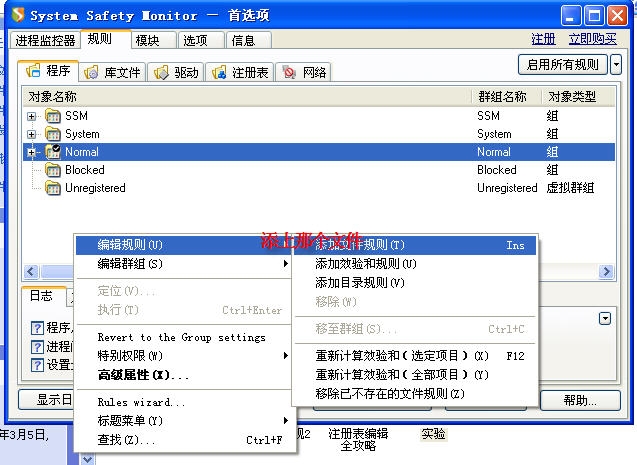Switch to the 进程监控器 tab
637x465 pixels.
45,40
